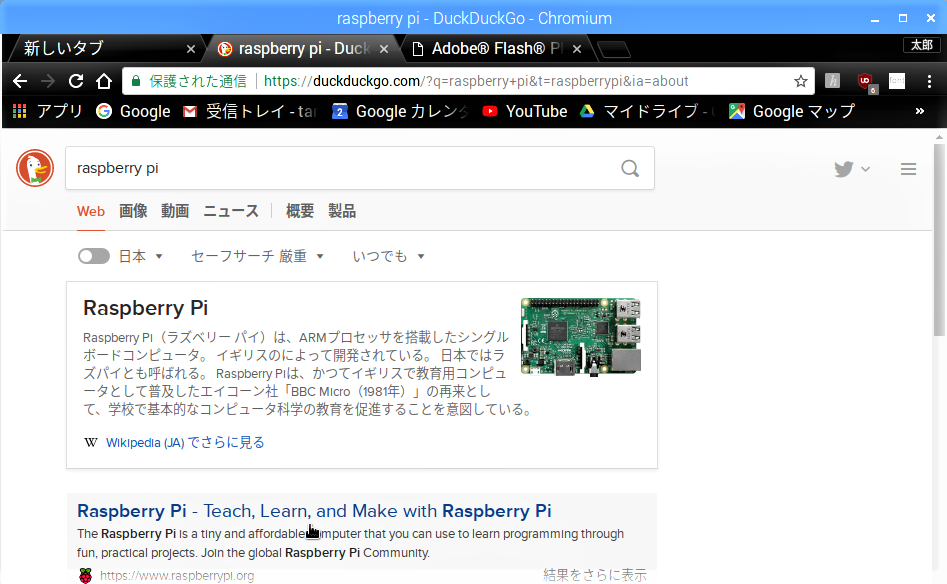Click the raspberry favicon beside the result URL
Screen dimensions: 947x584
point(86,576)
